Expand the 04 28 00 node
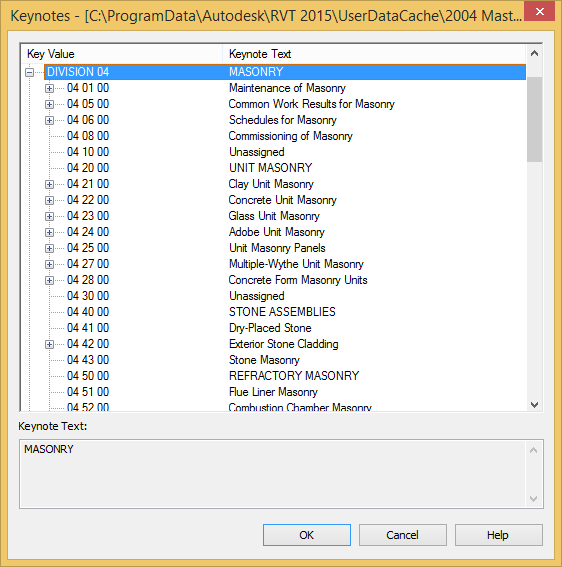The image size is (562, 567). coord(50,280)
